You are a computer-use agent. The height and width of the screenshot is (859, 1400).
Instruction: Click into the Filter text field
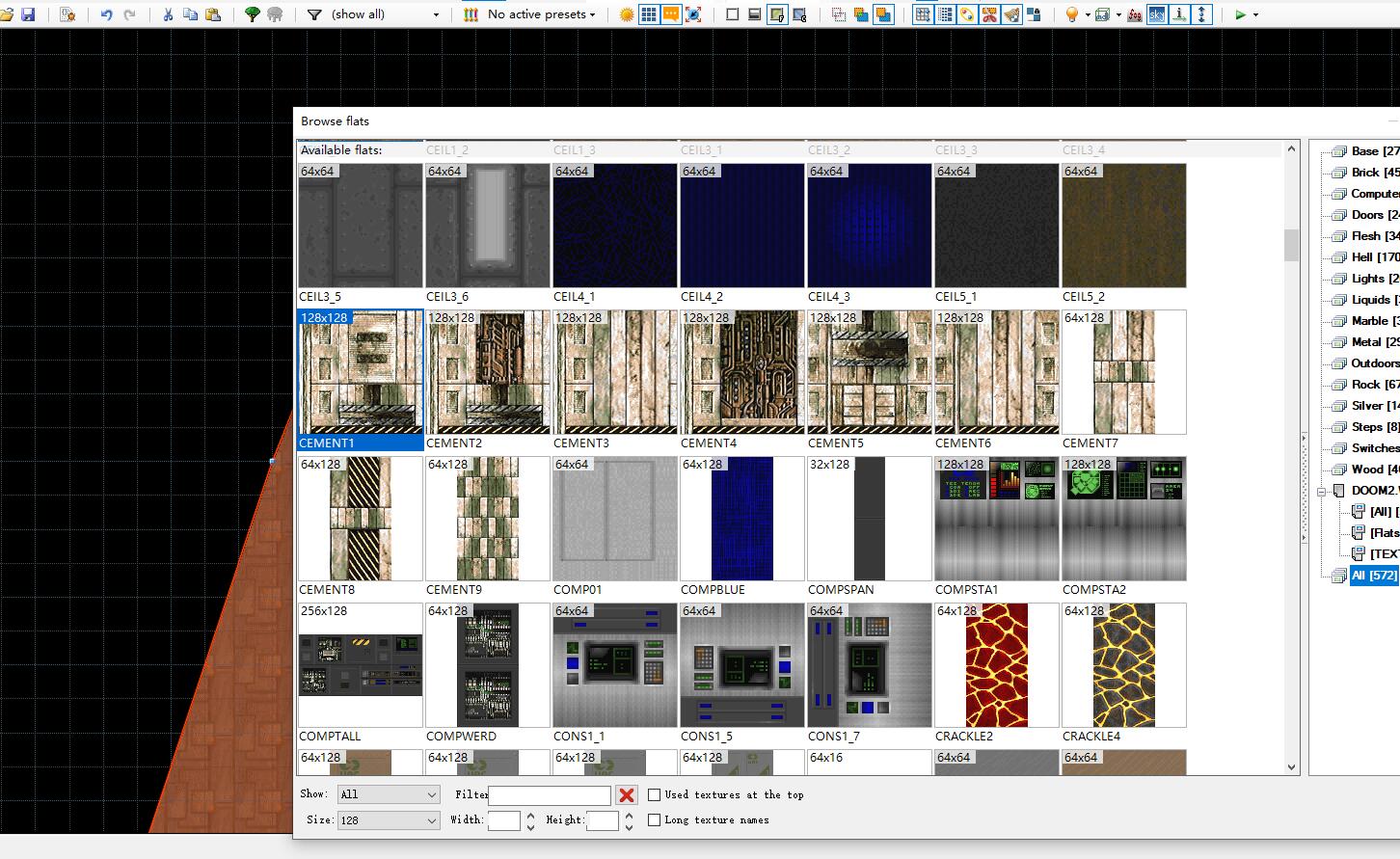point(550,795)
